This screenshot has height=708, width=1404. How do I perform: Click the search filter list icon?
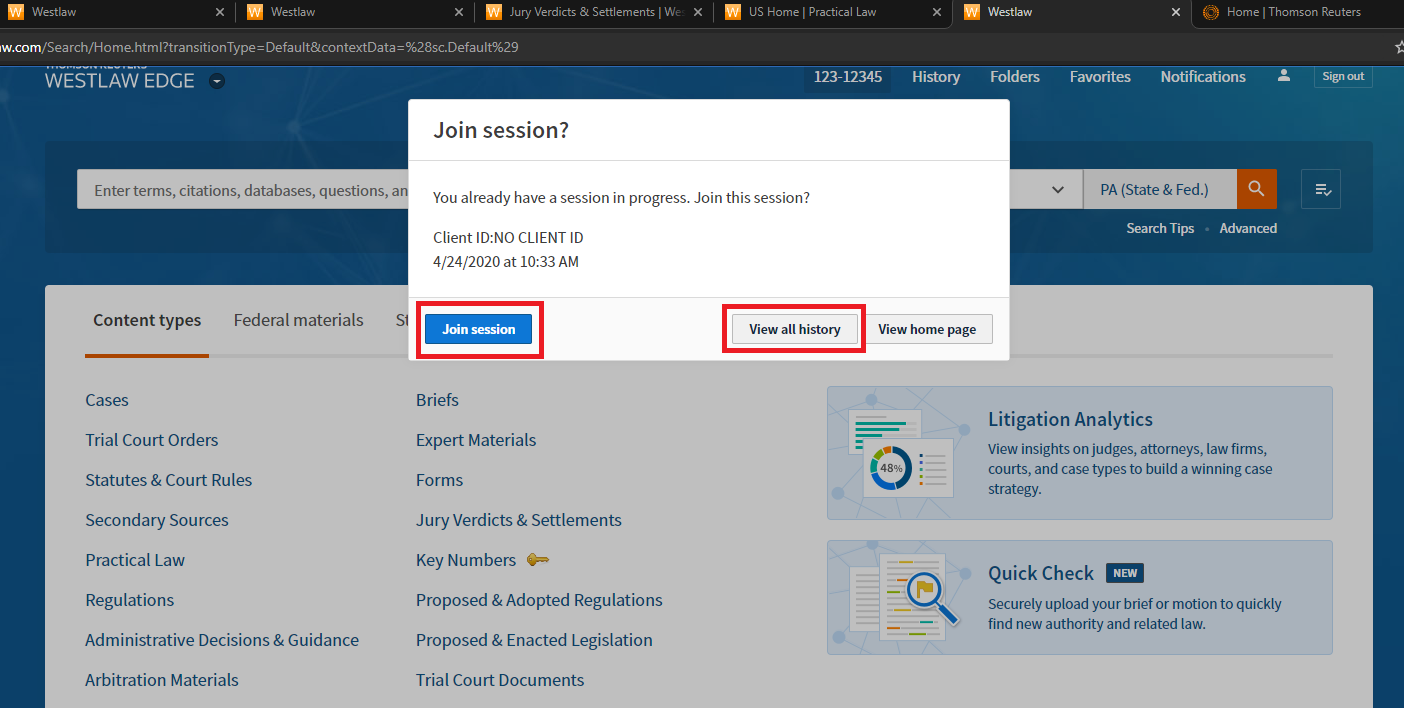[x=1321, y=189]
